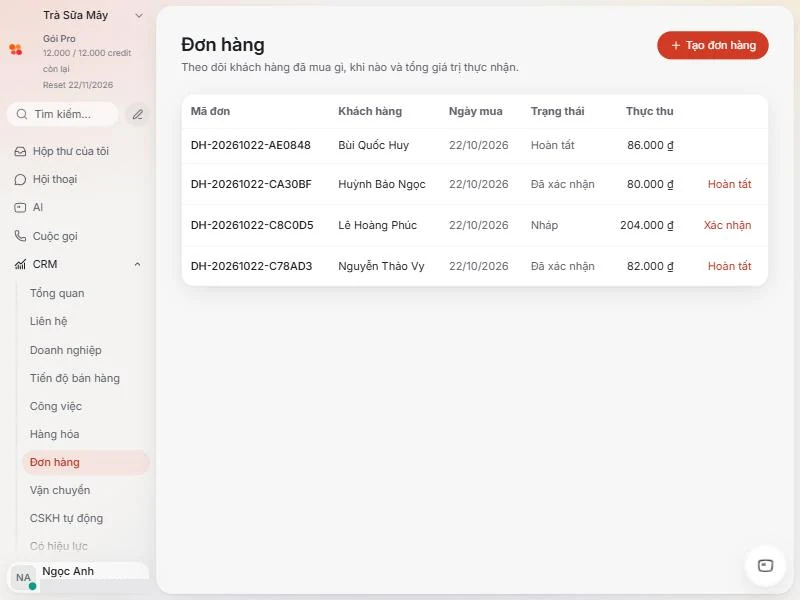Screen dimensions: 800x600
Task: Click the NA user avatar
Action: (x=23, y=578)
